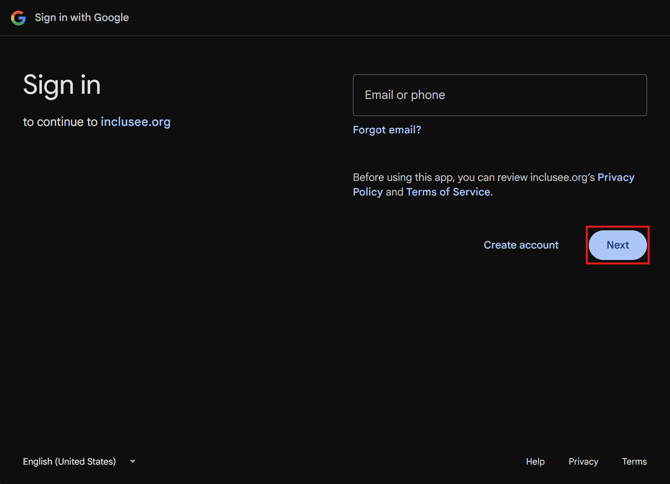
Task: Open the Terms footer link
Action: click(x=634, y=461)
